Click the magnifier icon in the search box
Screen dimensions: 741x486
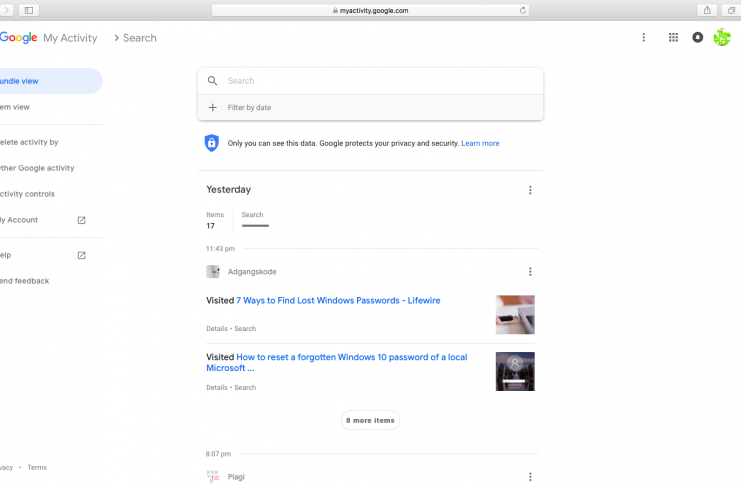(213, 81)
